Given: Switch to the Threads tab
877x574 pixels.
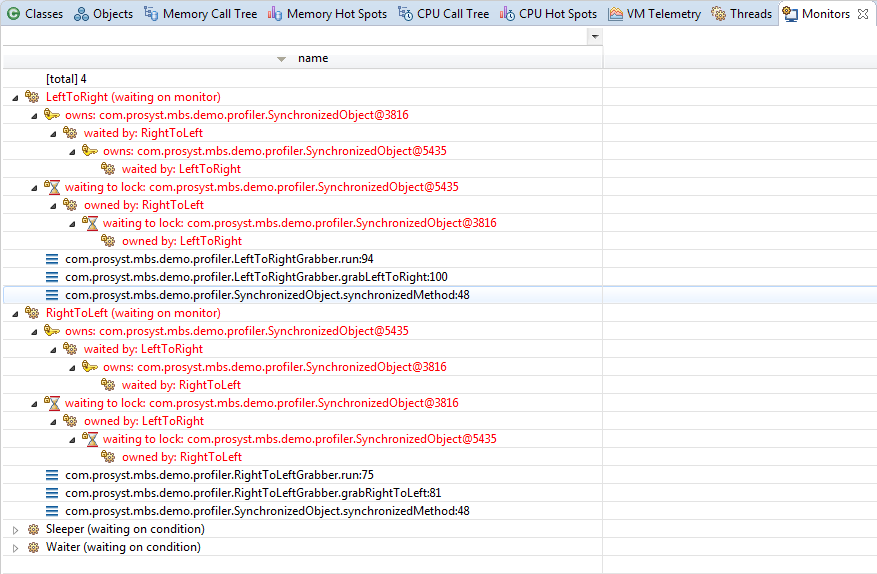Looking at the screenshot, I should [x=741, y=14].
